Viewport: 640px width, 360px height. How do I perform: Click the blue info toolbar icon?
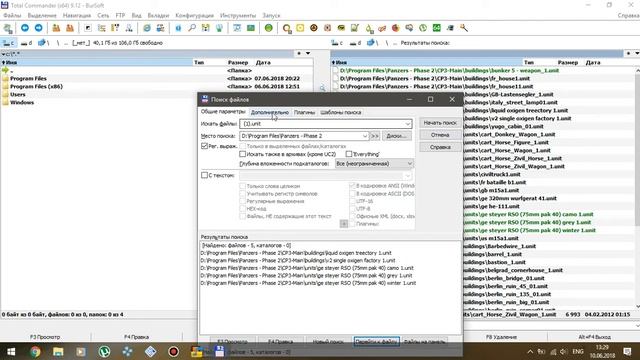tap(178, 28)
